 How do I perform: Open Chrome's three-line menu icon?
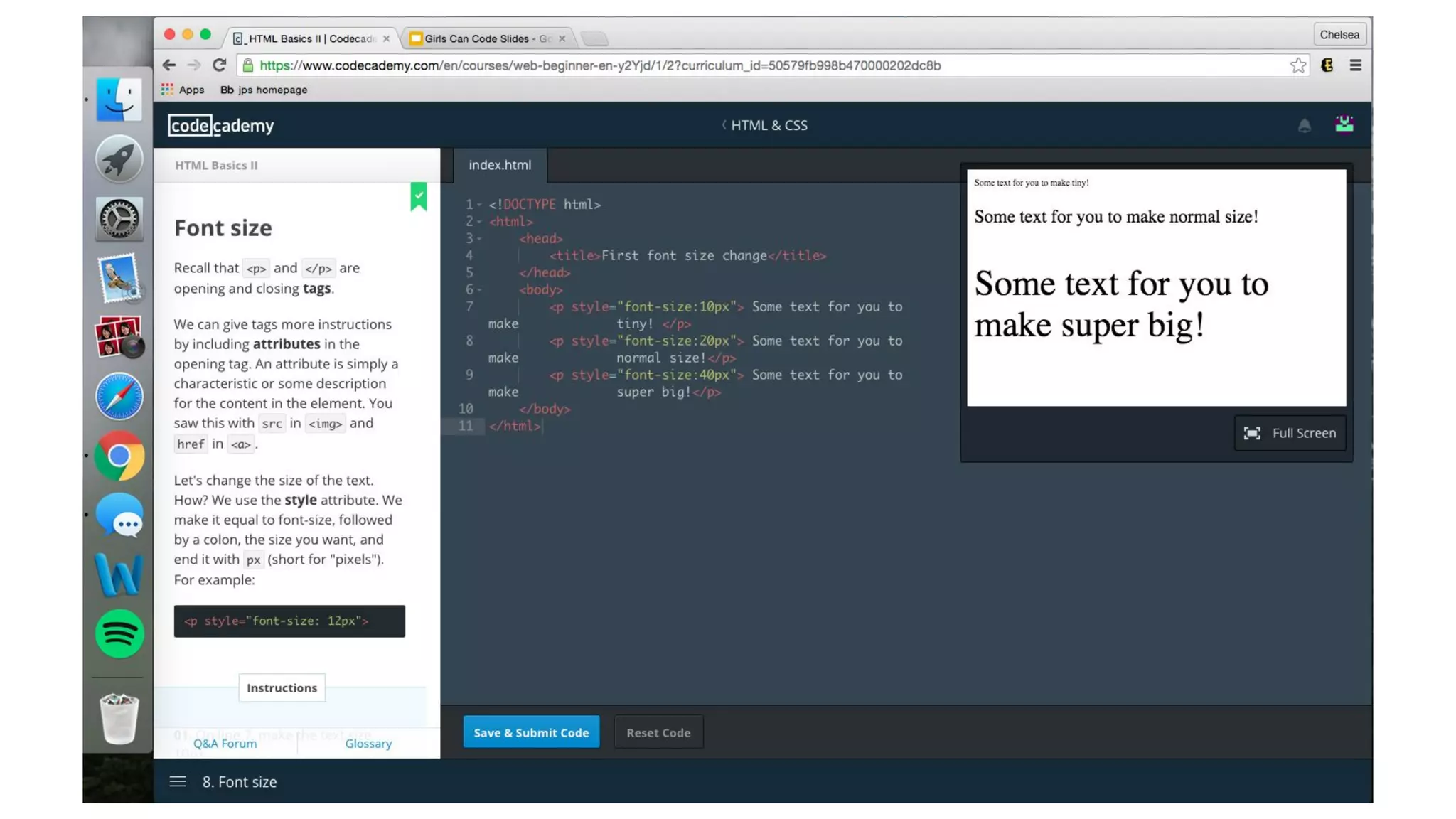click(x=1355, y=65)
